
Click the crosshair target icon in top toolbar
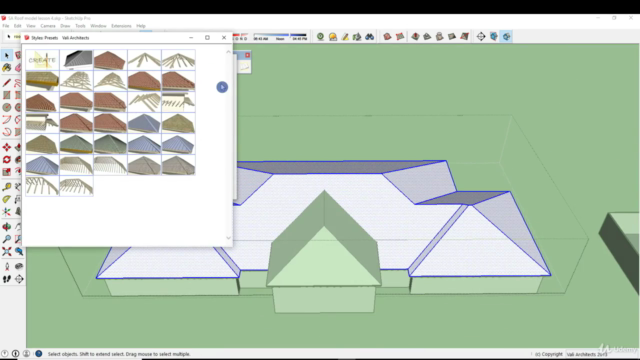pos(481,37)
